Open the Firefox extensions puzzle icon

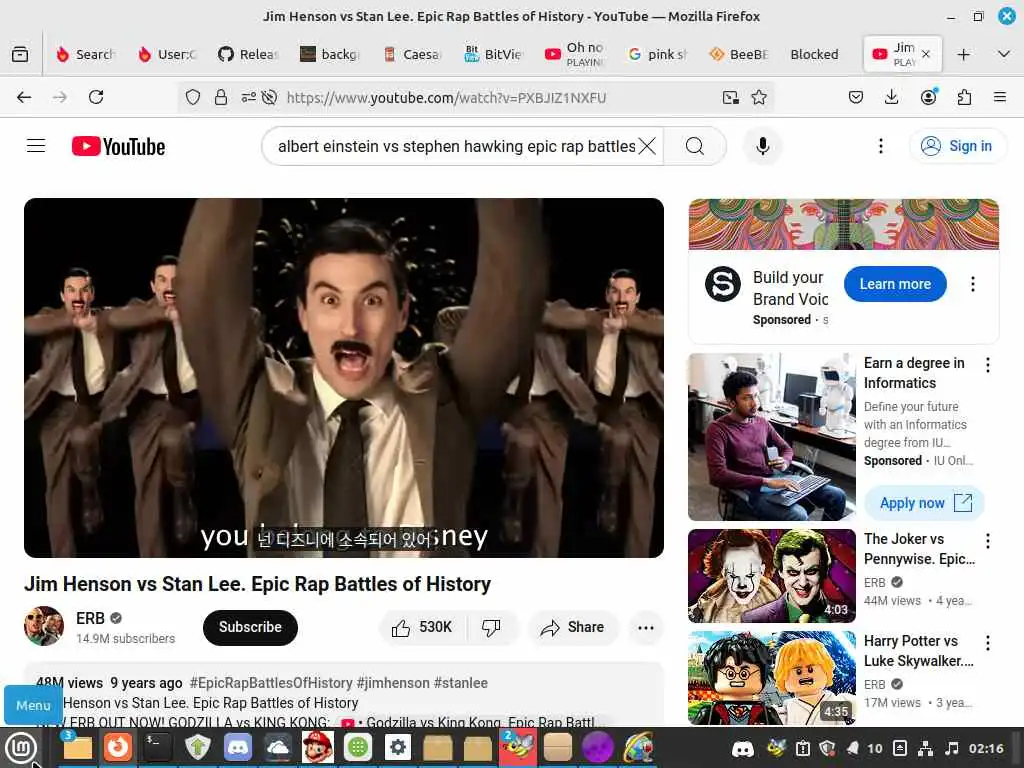point(964,97)
